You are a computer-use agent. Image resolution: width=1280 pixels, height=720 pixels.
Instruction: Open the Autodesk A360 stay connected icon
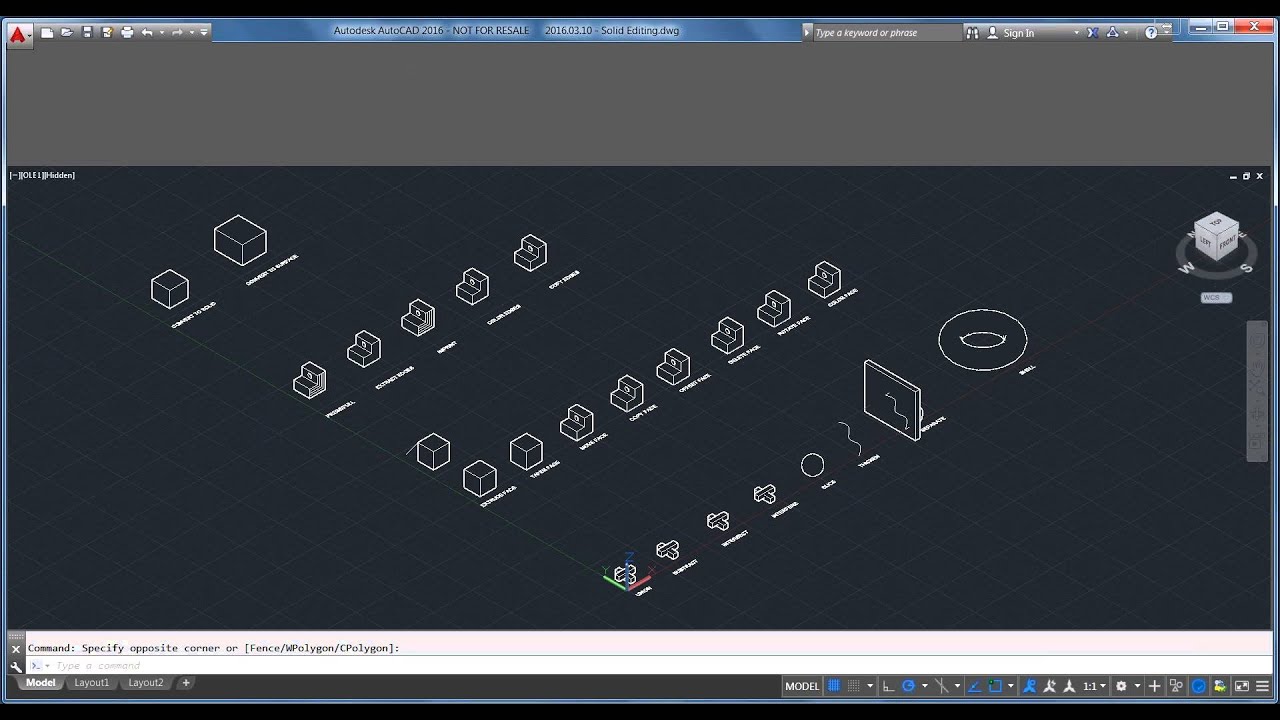tap(1112, 32)
